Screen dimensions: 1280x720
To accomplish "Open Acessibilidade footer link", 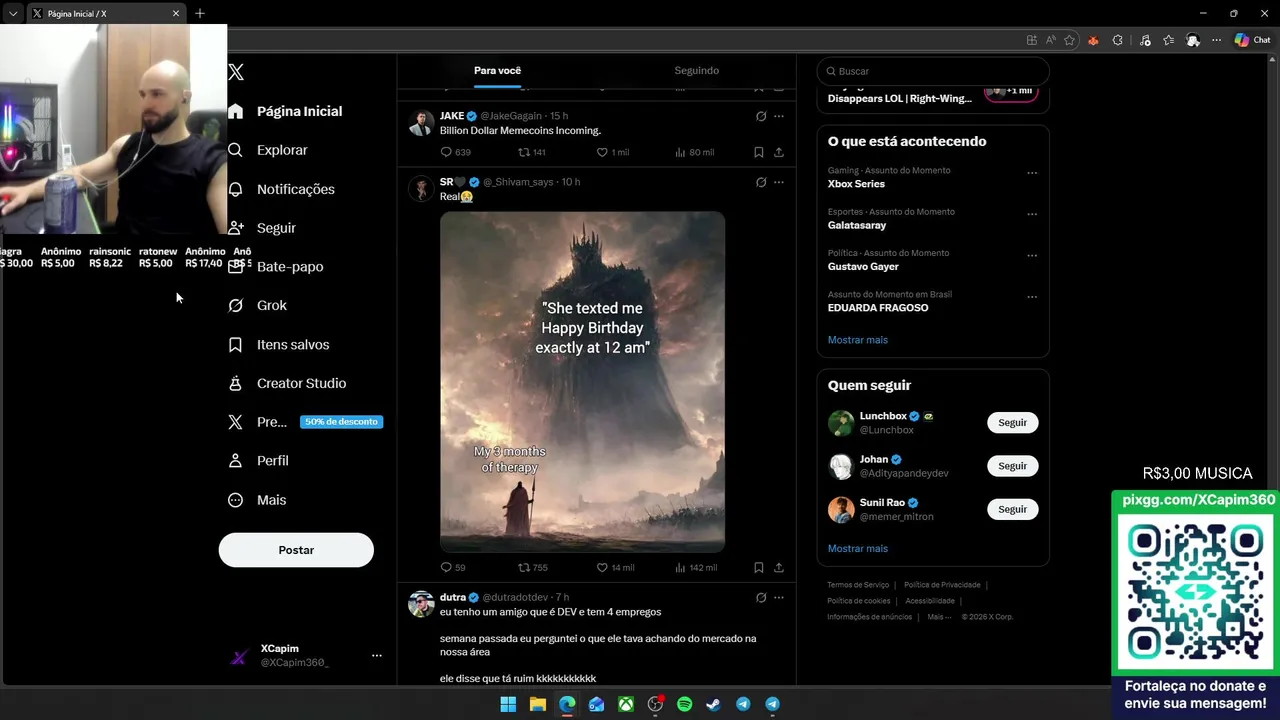I will click(930, 601).
